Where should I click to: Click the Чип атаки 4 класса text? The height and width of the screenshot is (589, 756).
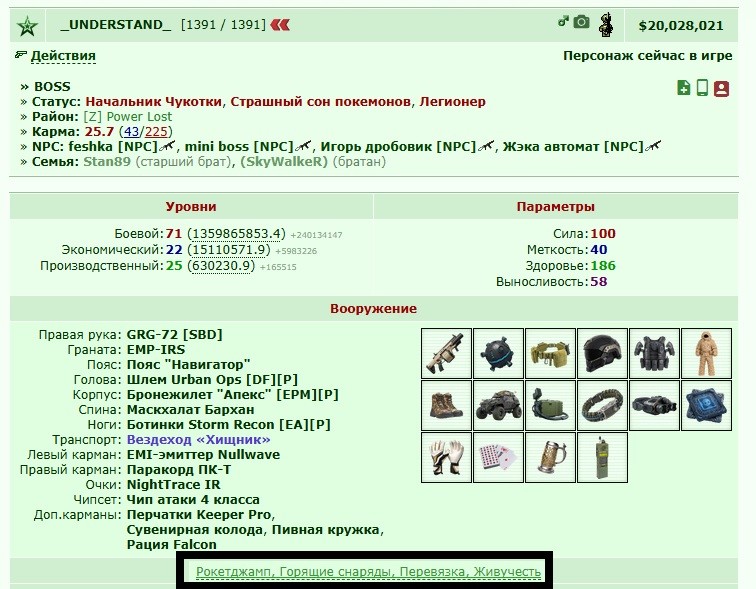coord(193,499)
